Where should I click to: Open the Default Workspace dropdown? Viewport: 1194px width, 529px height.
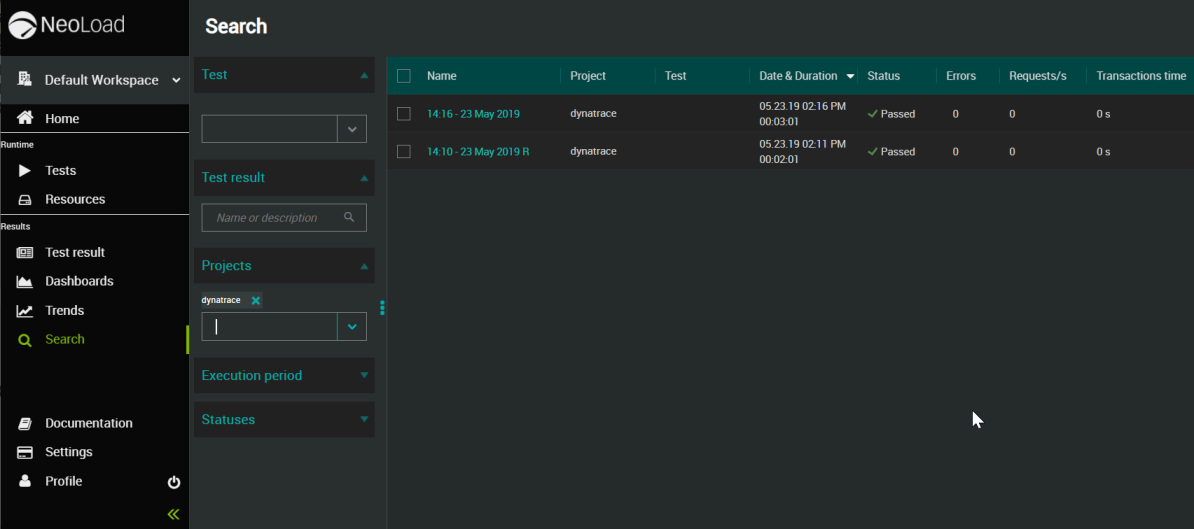100,80
